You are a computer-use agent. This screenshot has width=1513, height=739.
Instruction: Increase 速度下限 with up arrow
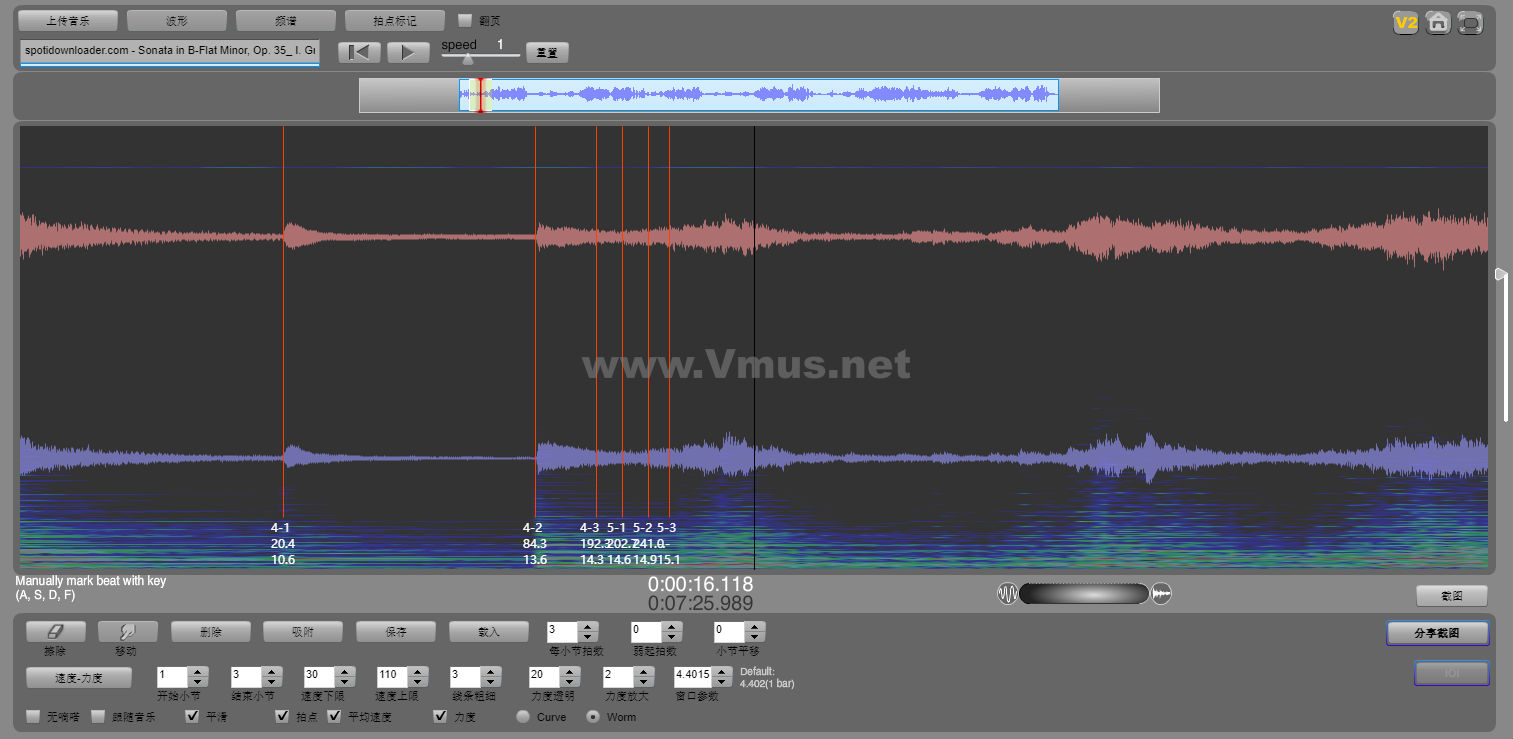(345, 672)
